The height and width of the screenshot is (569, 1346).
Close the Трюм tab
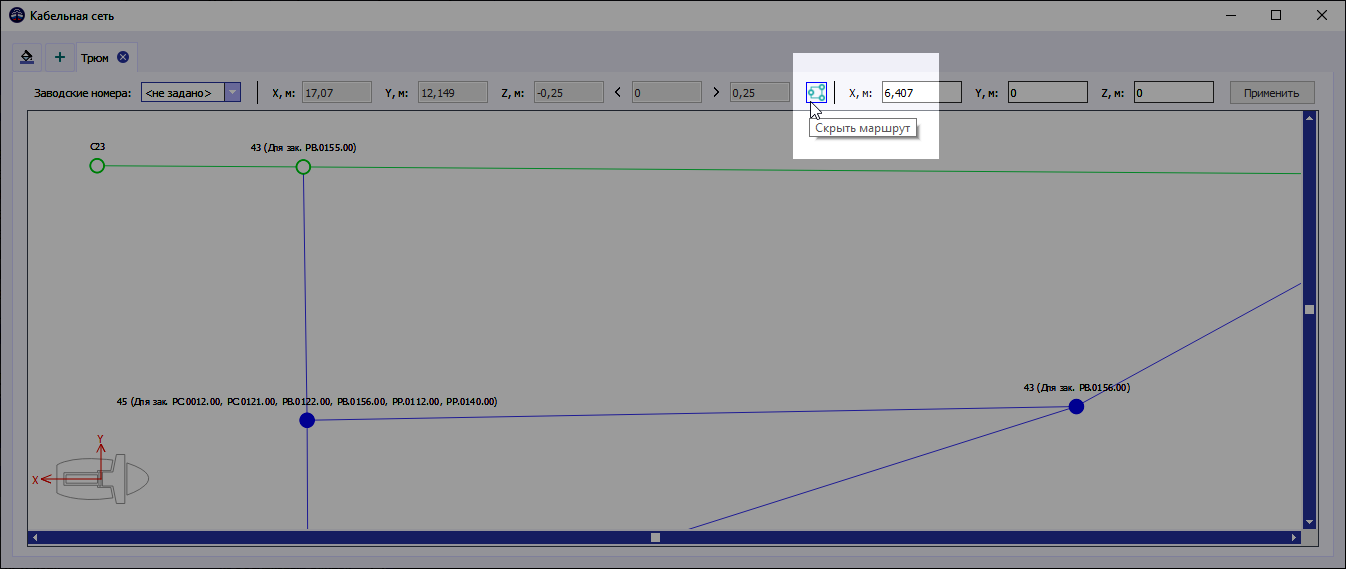(123, 57)
